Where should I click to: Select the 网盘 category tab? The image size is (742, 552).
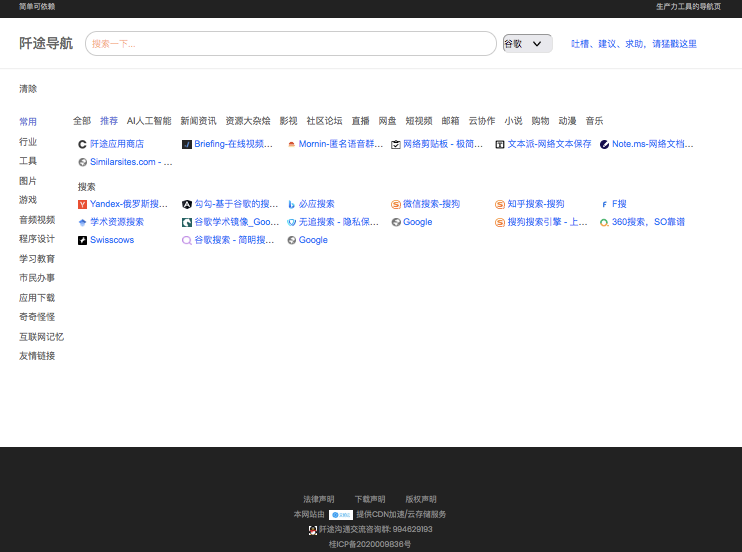click(388, 121)
